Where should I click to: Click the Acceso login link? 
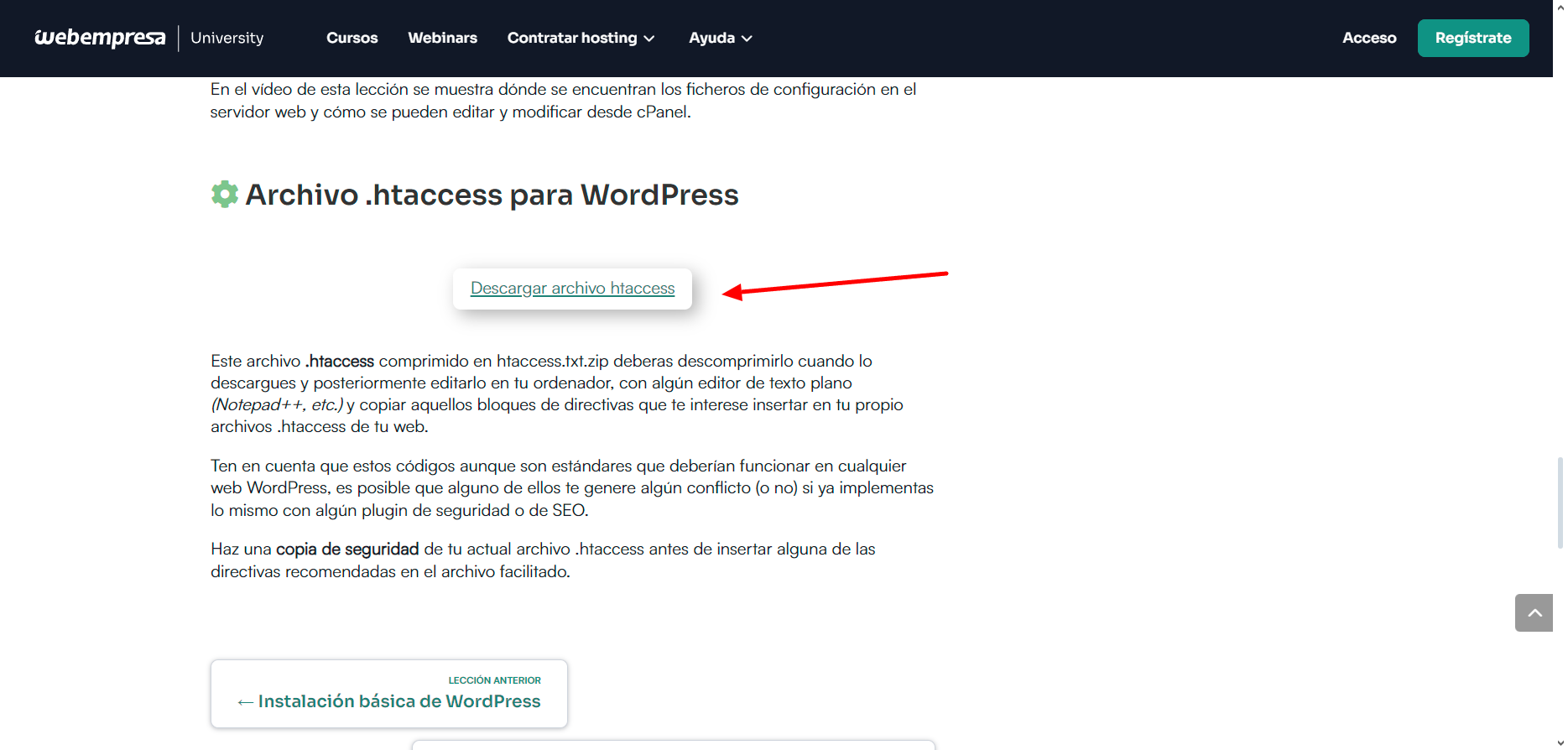(1369, 38)
